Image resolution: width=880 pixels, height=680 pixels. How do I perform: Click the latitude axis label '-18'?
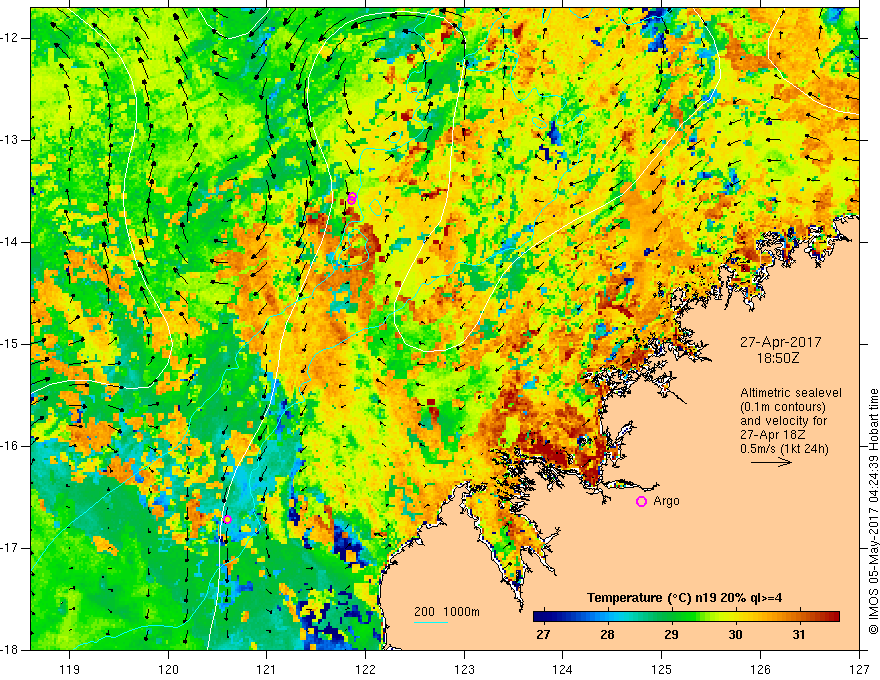click(11, 650)
